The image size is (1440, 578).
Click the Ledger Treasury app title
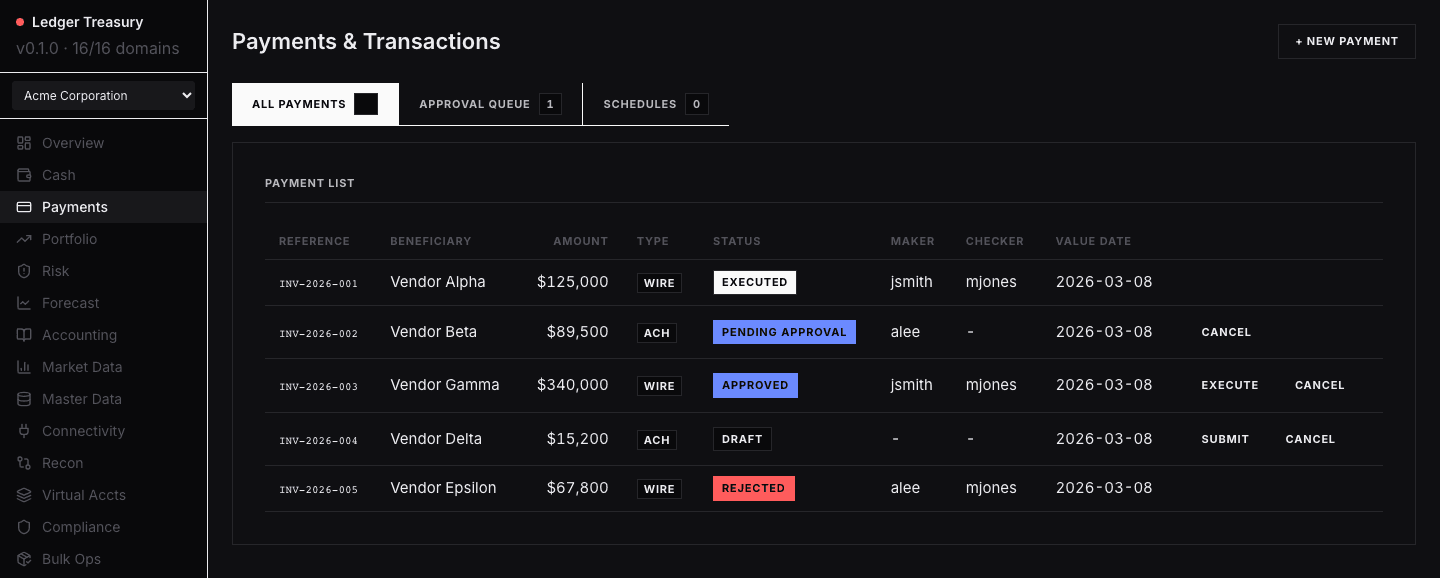tap(88, 22)
